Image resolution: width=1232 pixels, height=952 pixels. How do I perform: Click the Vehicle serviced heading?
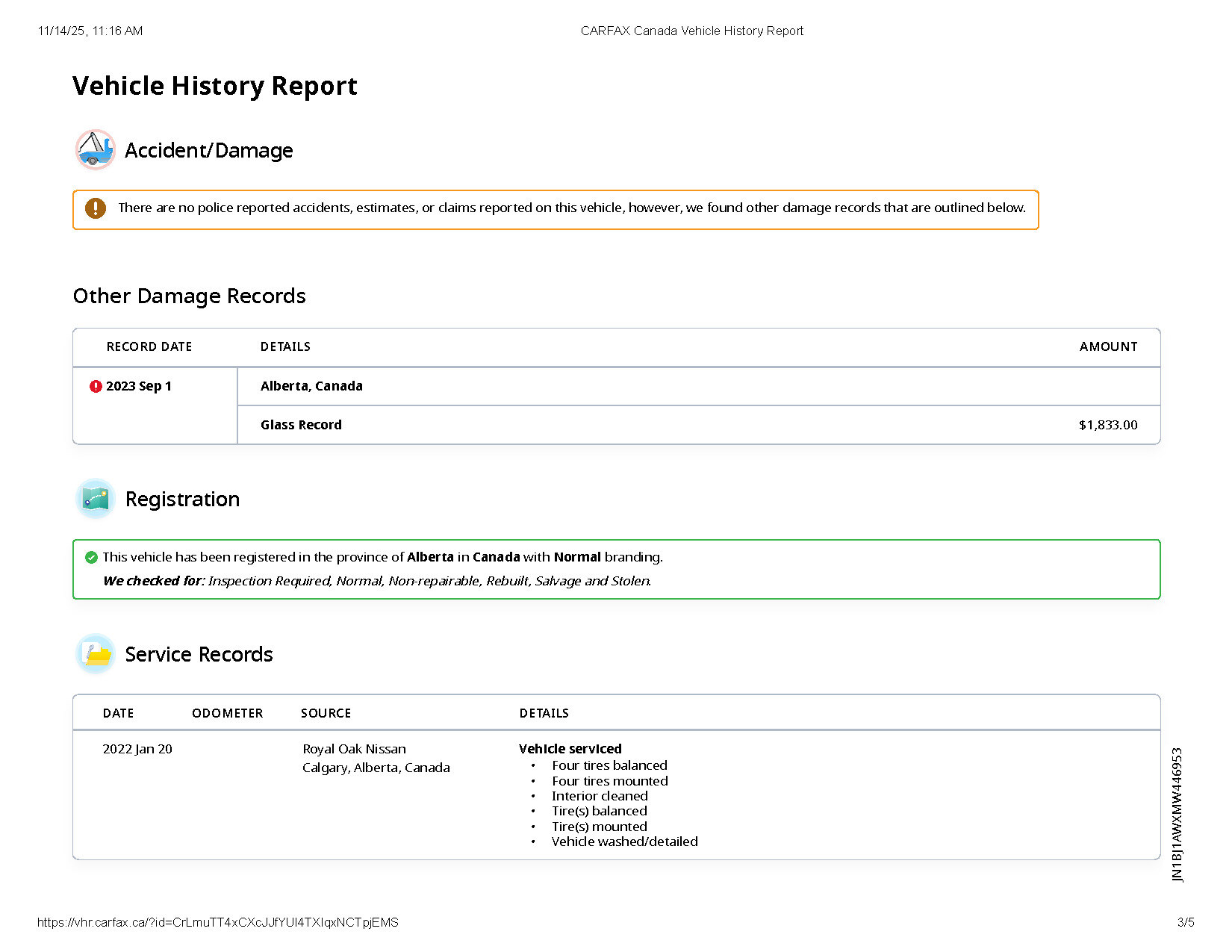tap(570, 749)
